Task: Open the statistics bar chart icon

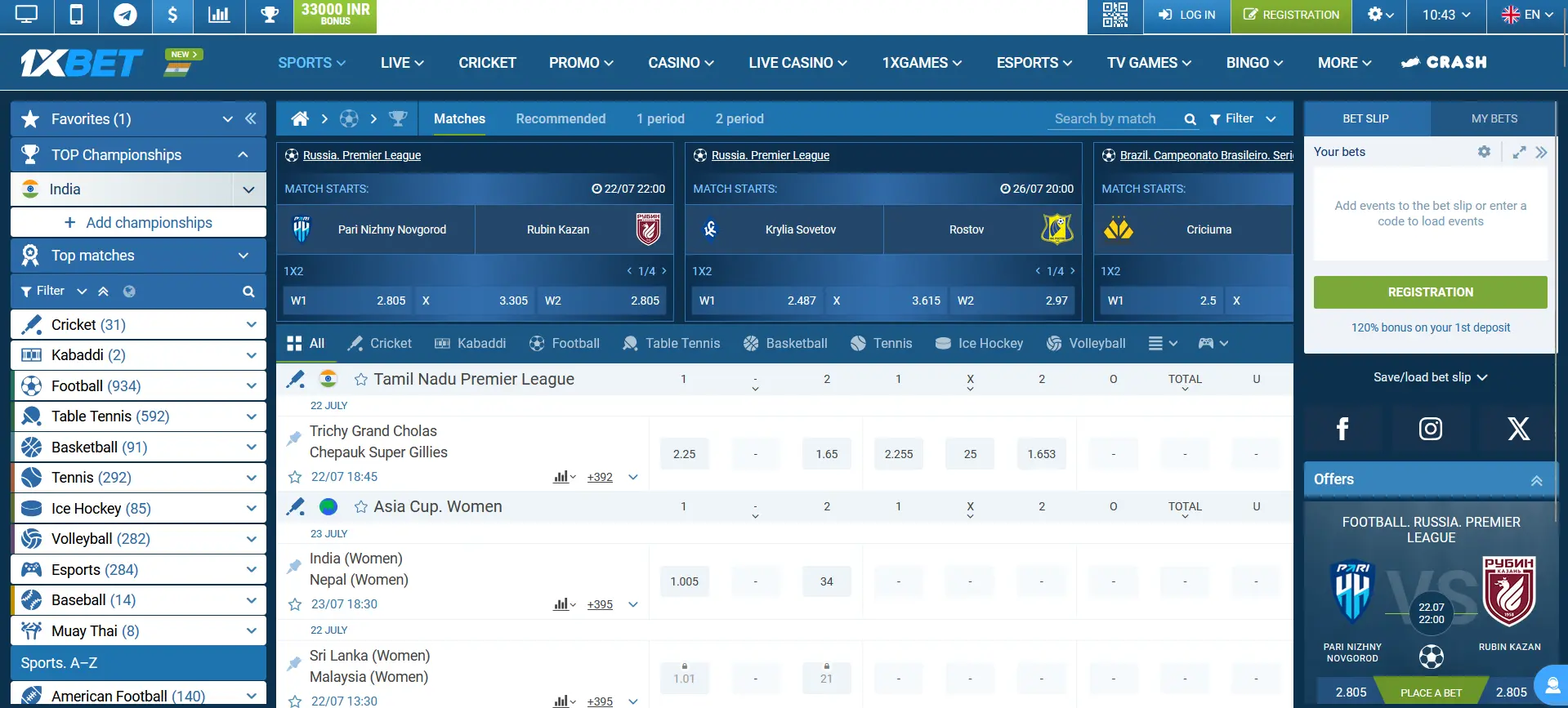Action: [219, 15]
